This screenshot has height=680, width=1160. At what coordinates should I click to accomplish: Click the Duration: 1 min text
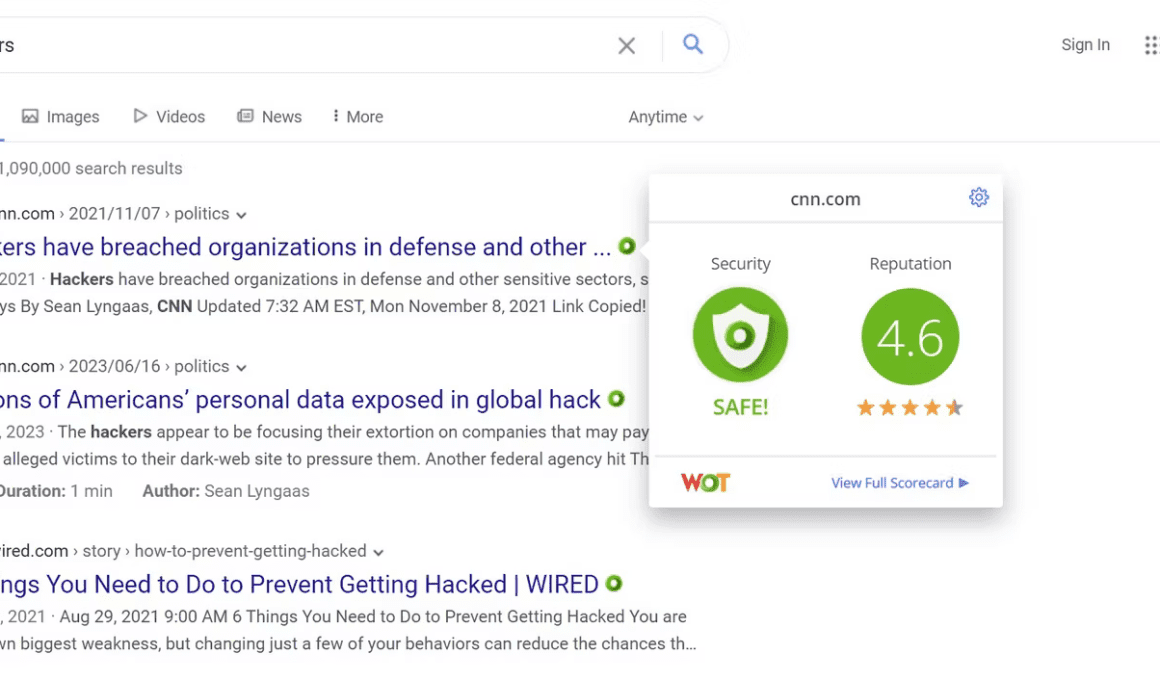pos(56,491)
